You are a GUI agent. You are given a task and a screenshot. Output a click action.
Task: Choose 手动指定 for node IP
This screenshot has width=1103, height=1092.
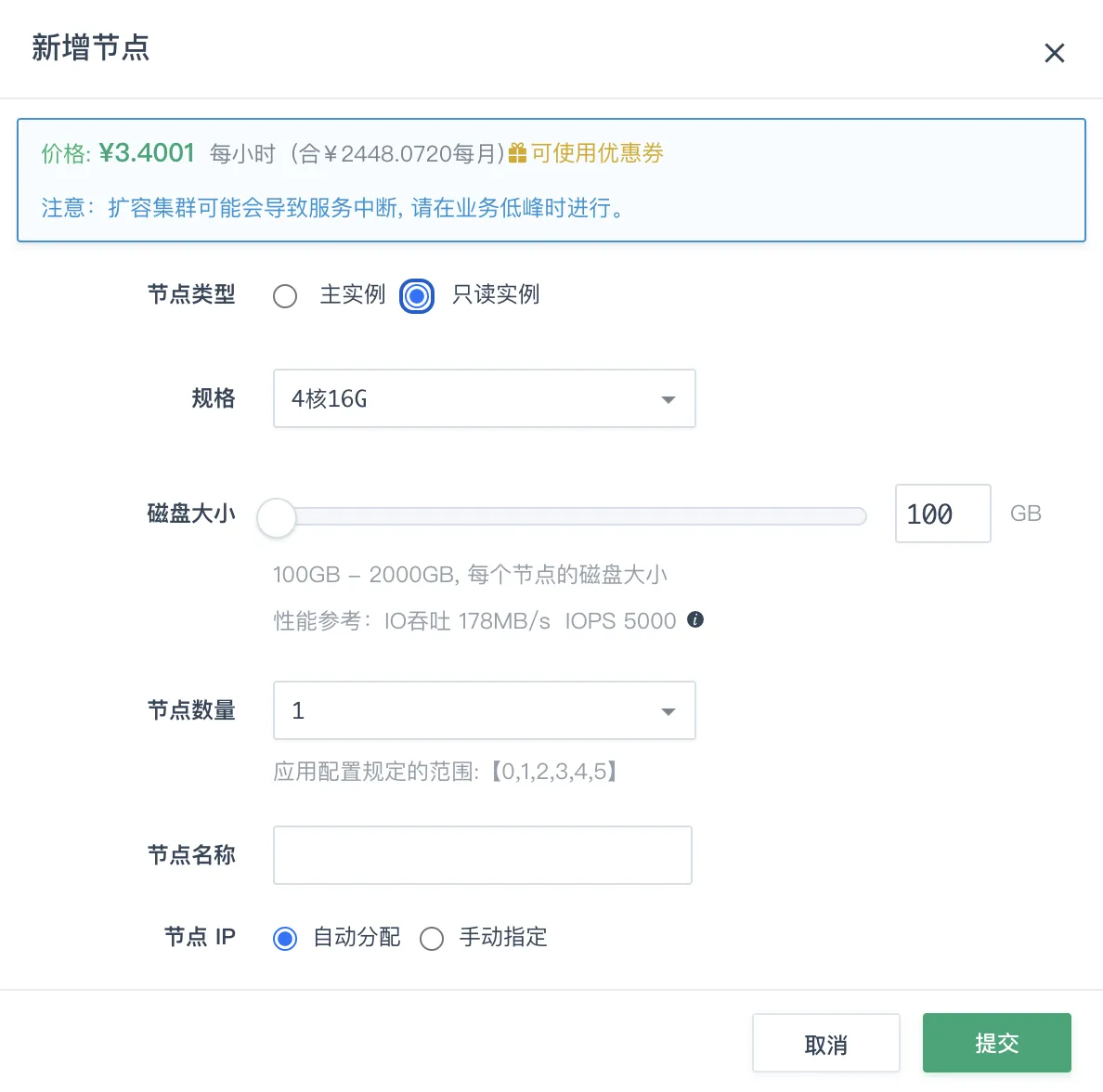click(x=431, y=939)
